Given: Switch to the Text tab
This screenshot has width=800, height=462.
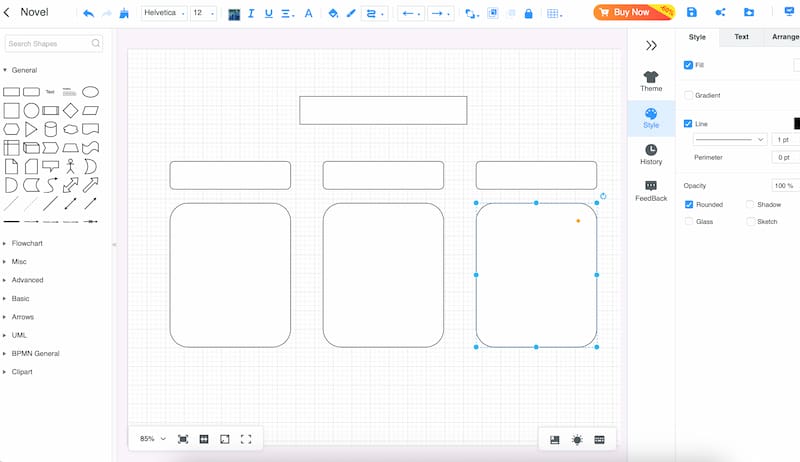Looking at the screenshot, I should (741, 37).
